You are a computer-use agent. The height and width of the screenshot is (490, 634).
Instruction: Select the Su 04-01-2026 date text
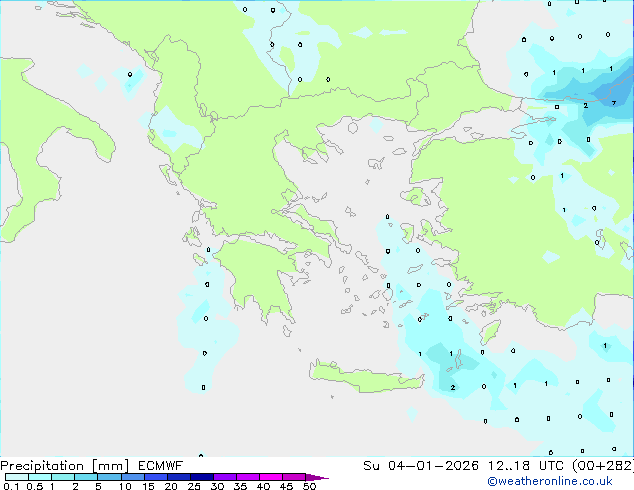[x=421, y=466]
